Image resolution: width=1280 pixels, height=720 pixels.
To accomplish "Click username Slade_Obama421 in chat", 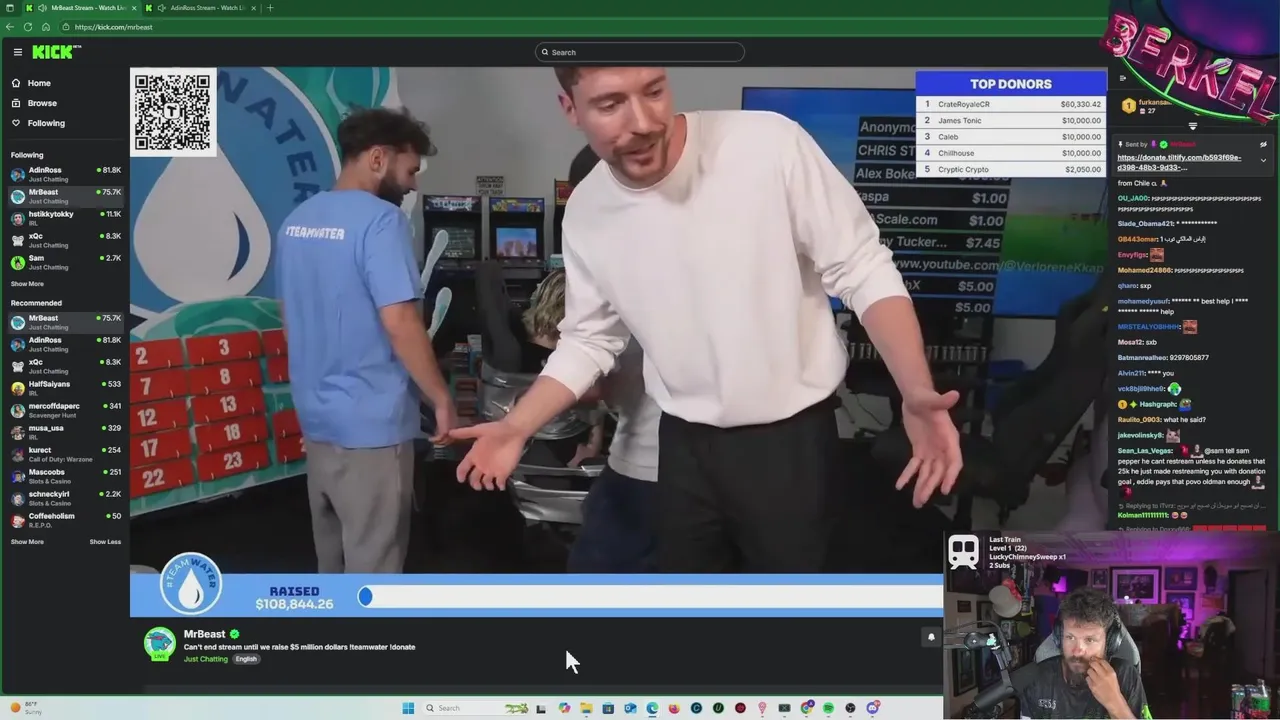I will [x=1145, y=223].
